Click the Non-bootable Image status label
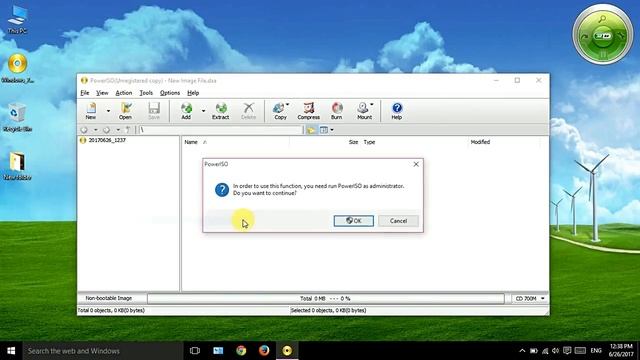 click(109, 298)
